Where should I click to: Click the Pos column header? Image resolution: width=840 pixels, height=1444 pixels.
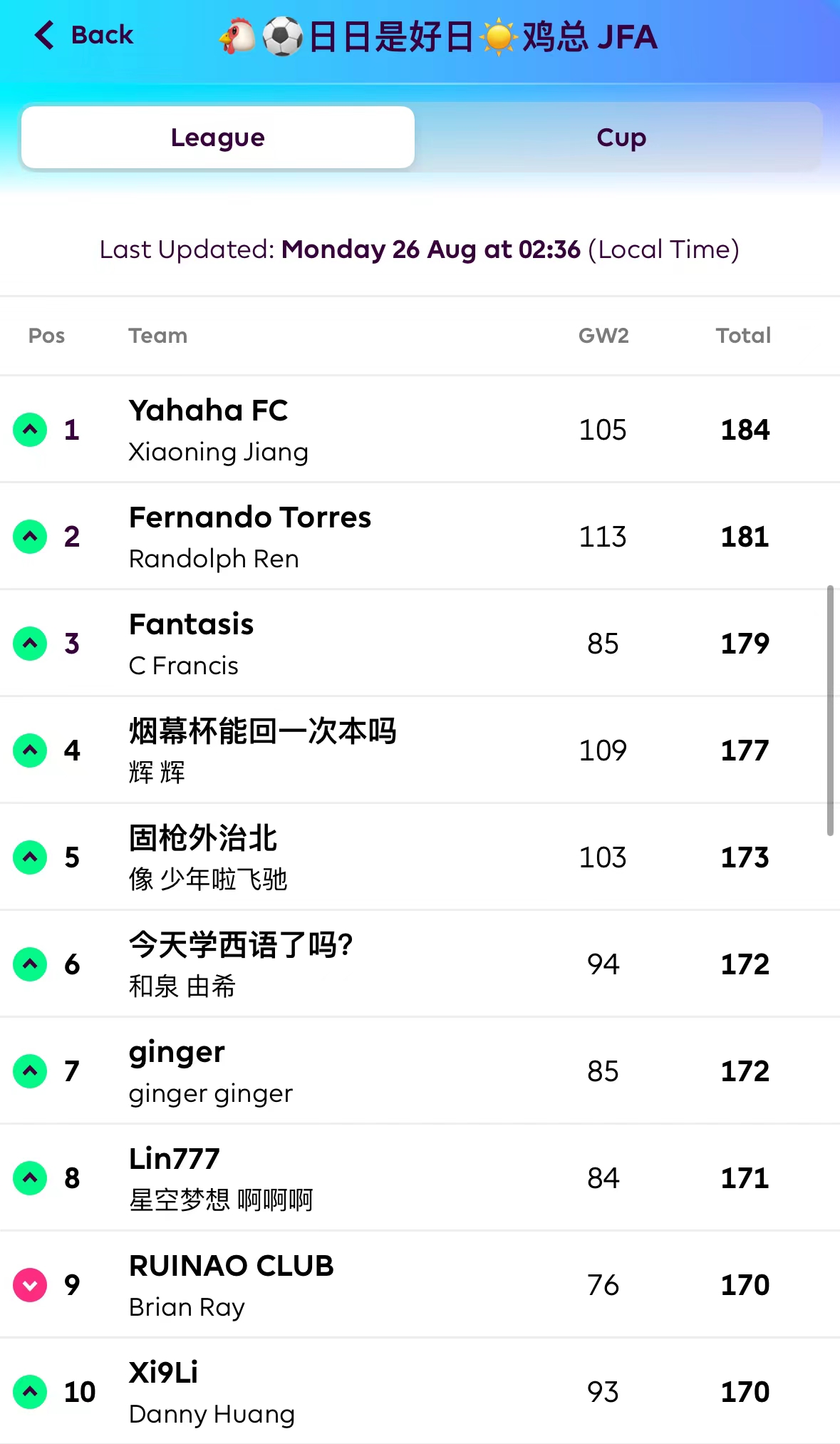click(x=46, y=336)
